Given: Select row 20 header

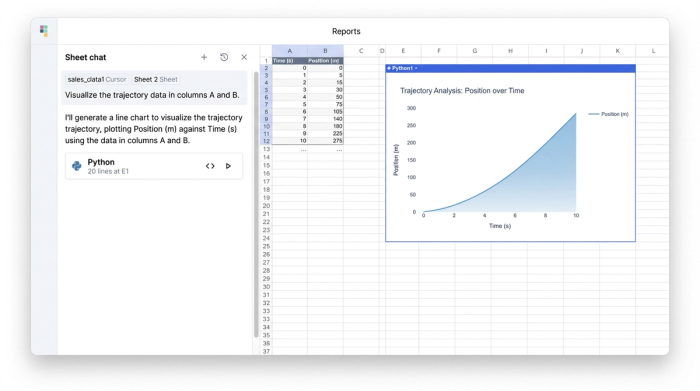Looking at the screenshot, I should click(266, 206).
